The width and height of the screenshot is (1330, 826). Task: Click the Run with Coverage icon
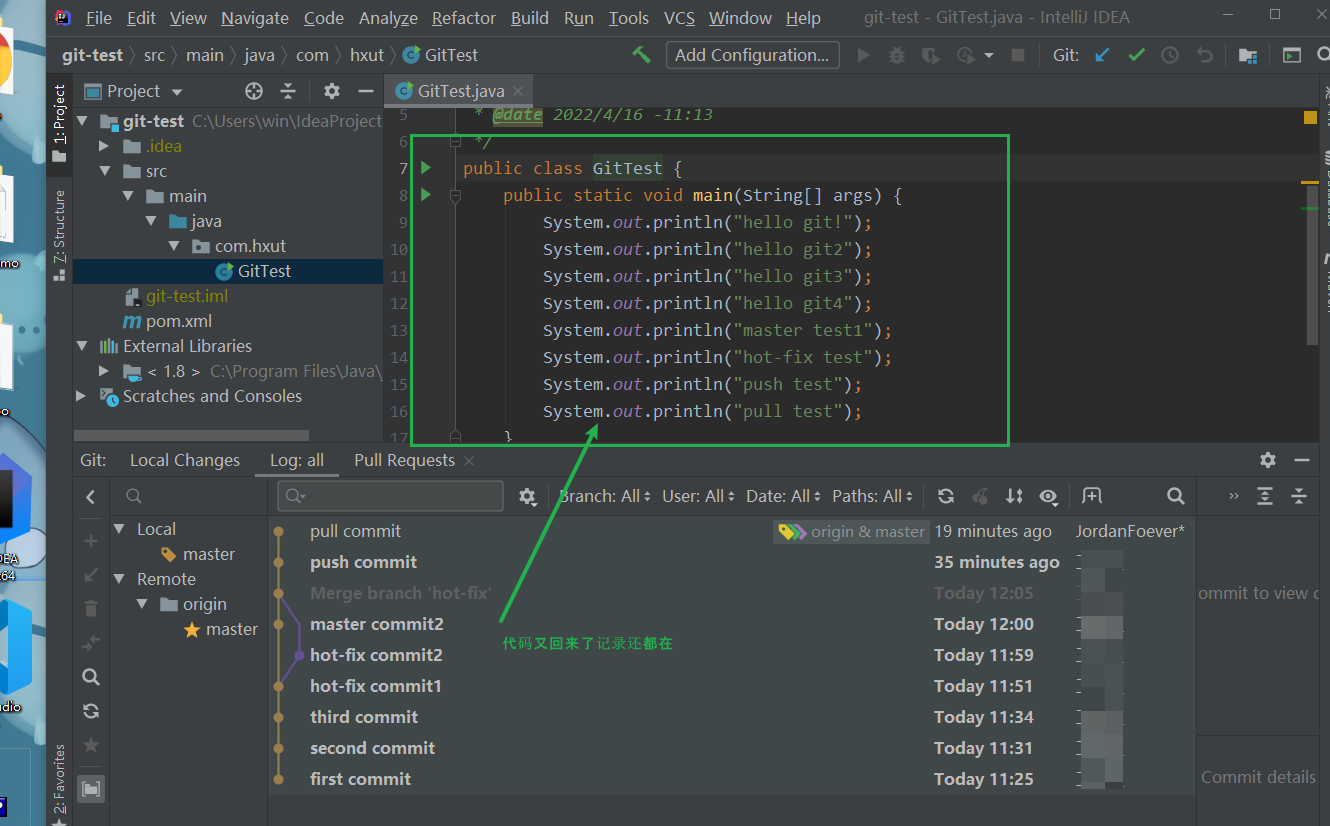[x=931, y=55]
